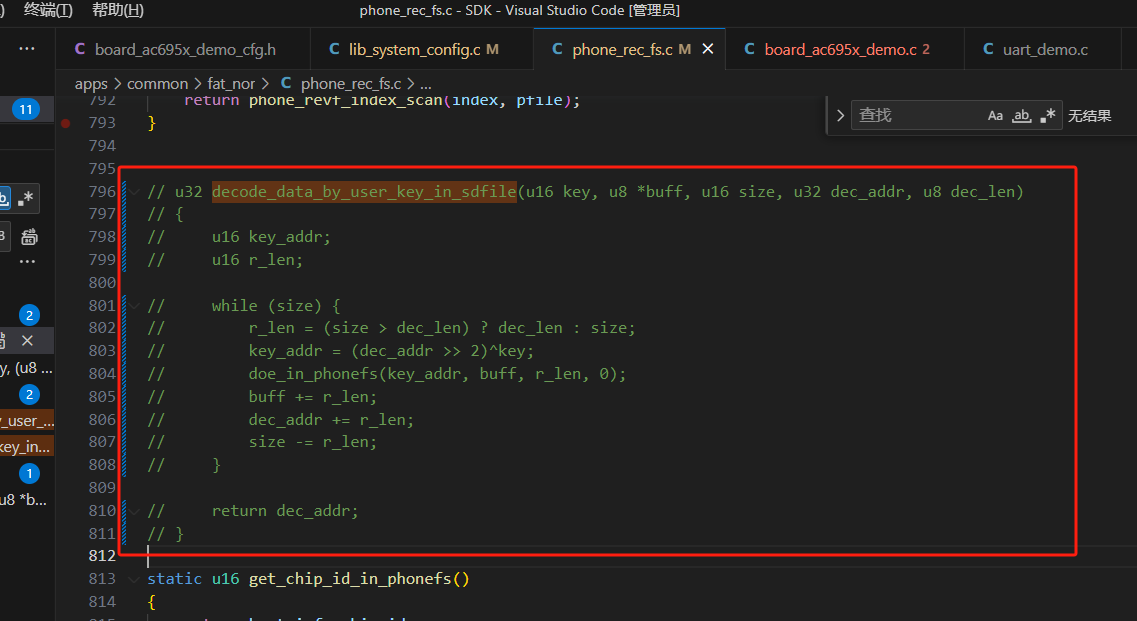Viewport: 1137px width, 621px height.
Task: Switch to the lib_system_config.c tab
Action: click(422, 49)
